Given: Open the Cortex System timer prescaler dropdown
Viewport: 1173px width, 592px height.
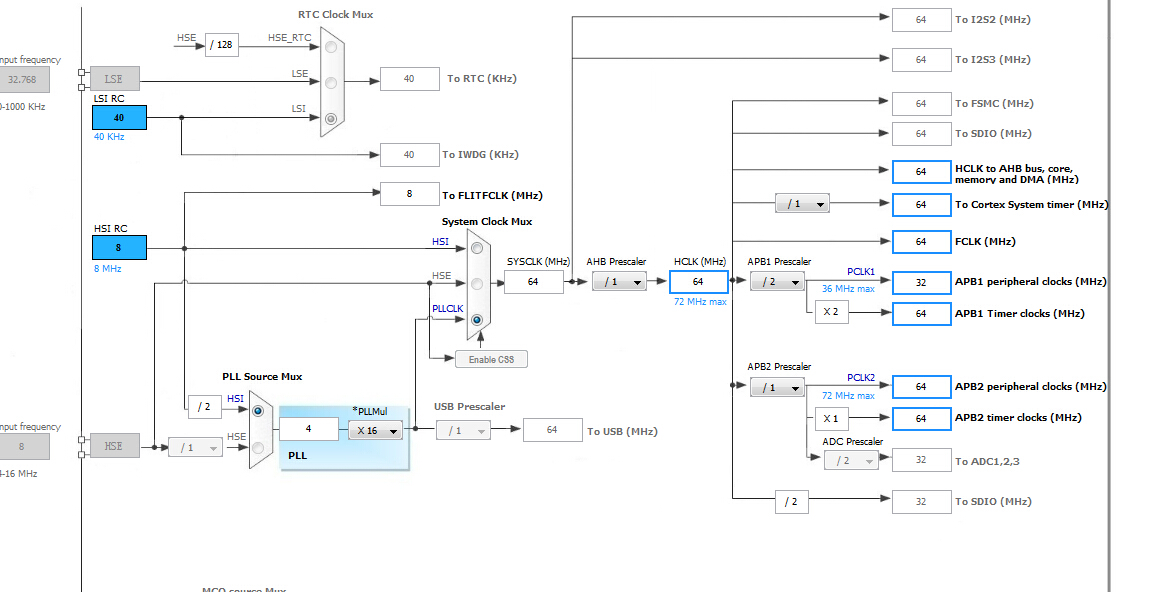Looking at the screenshot, I should tap(802, 204).
